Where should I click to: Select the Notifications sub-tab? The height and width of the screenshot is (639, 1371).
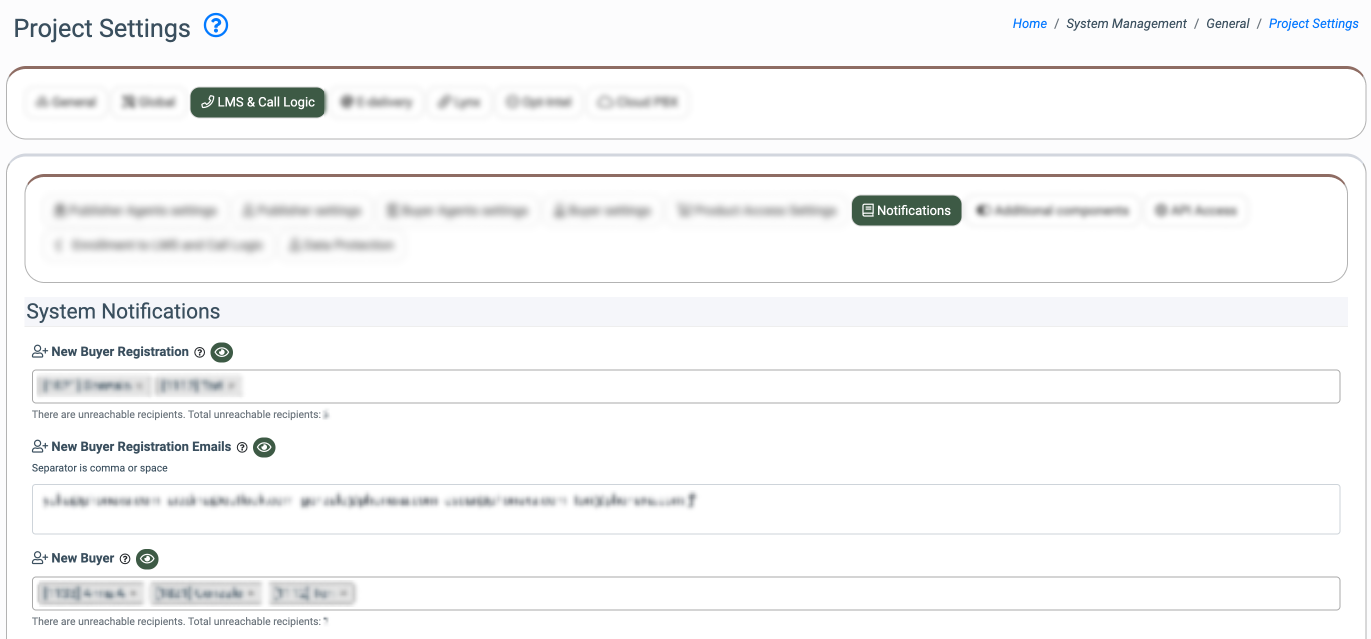click(906, 211)
